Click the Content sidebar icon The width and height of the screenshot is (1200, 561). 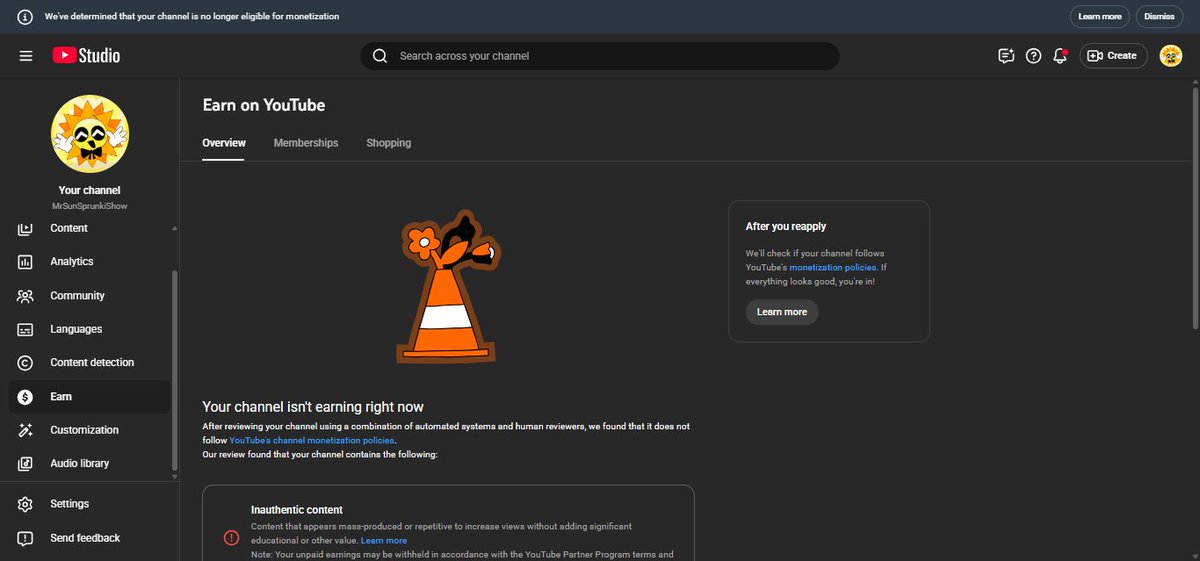pos(26,228)
